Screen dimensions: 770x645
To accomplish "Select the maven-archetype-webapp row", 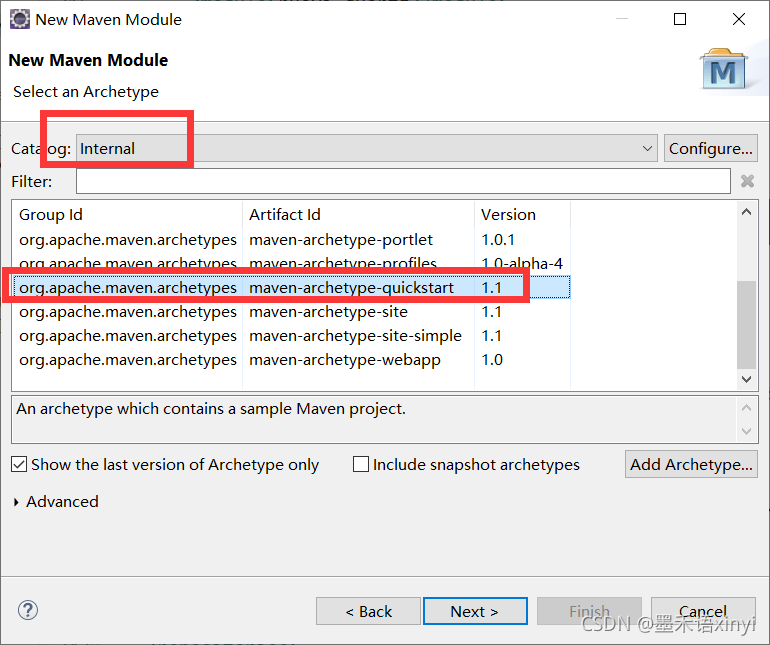I will click(292, 360).
